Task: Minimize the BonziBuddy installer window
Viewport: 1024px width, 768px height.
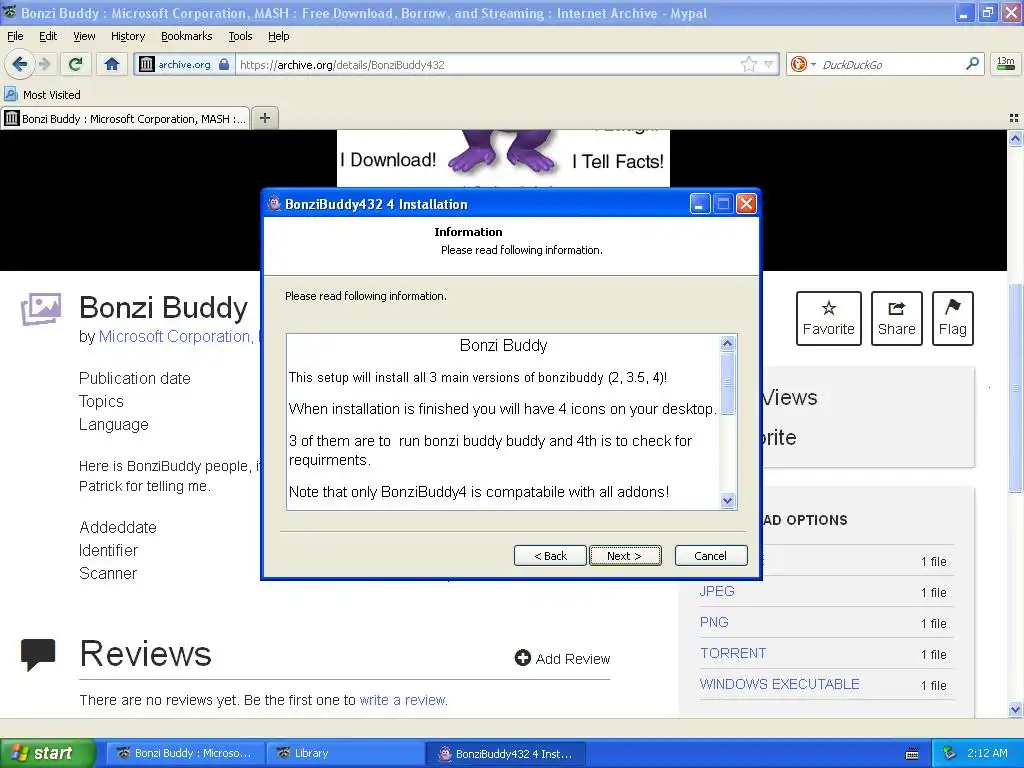Action: pos(699,204)
